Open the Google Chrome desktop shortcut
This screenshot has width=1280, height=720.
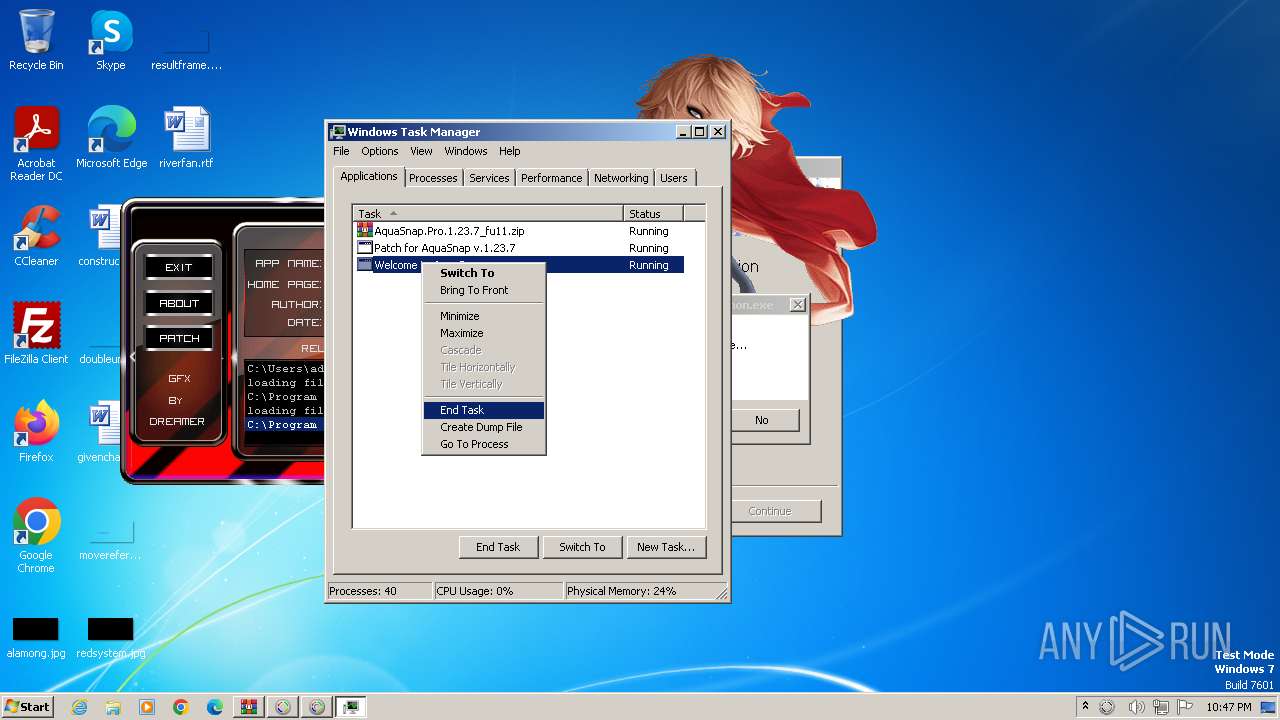pos(36,536)
